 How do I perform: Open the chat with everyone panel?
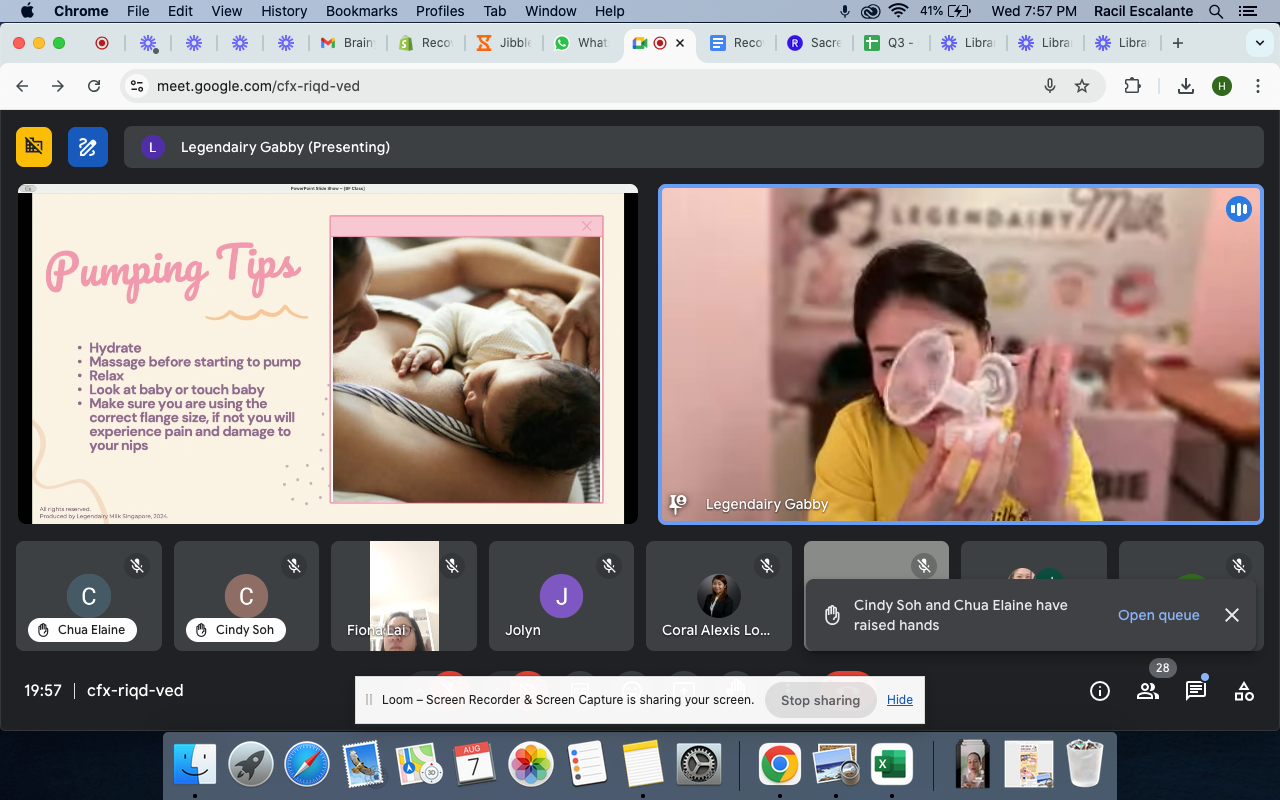tap(1196, 691)
